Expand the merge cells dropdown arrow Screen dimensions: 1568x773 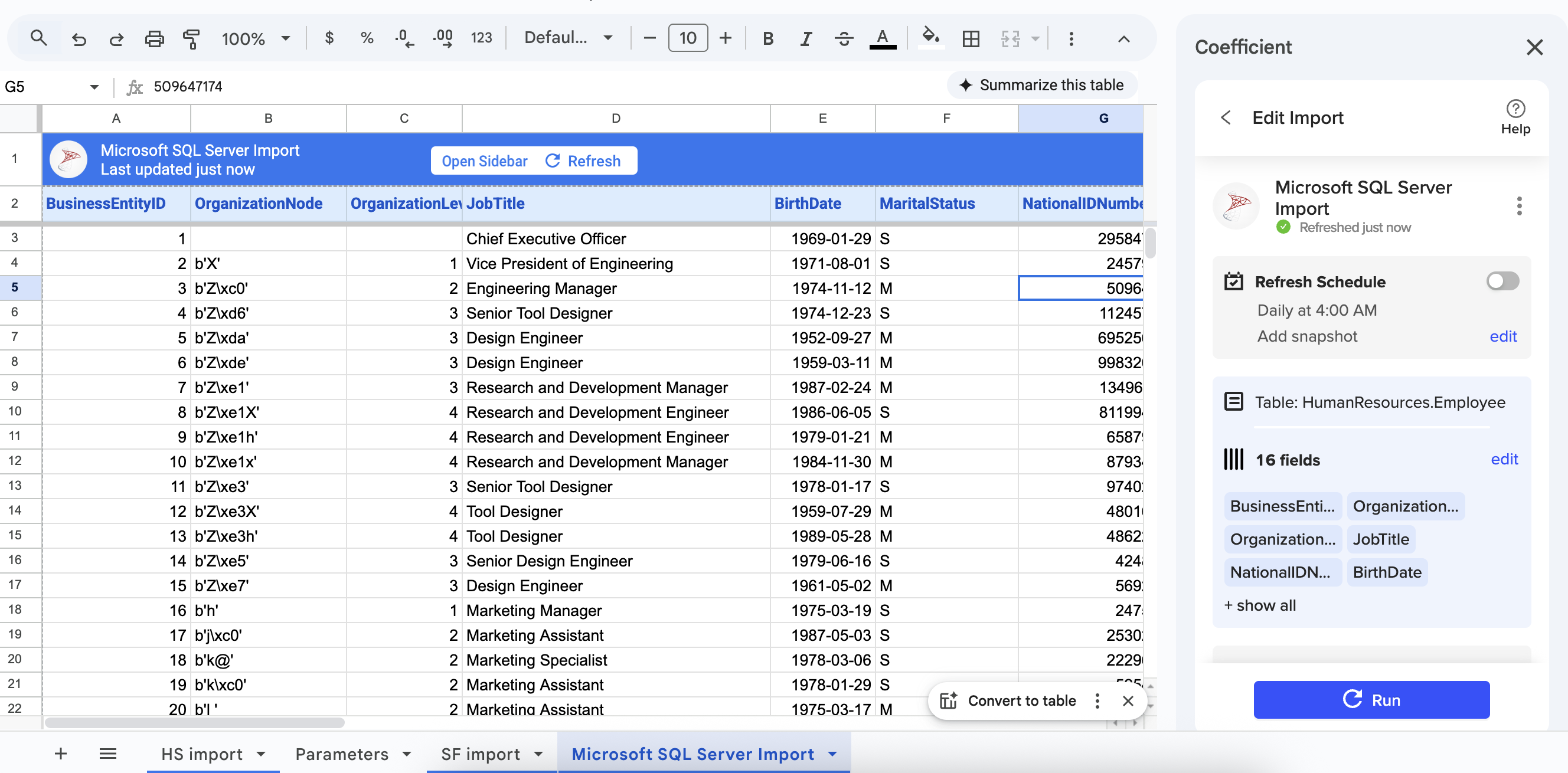1035,38
